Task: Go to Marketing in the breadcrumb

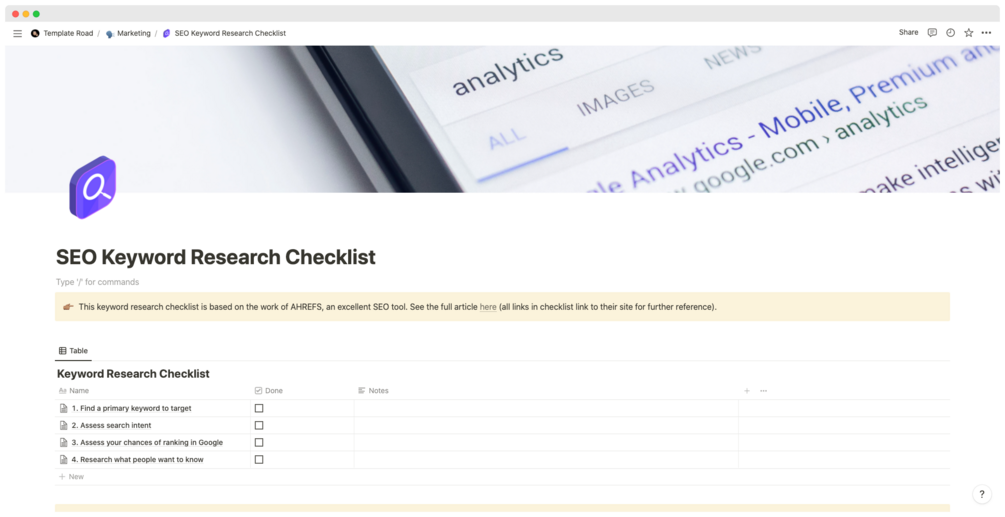Action: point(133,33)
